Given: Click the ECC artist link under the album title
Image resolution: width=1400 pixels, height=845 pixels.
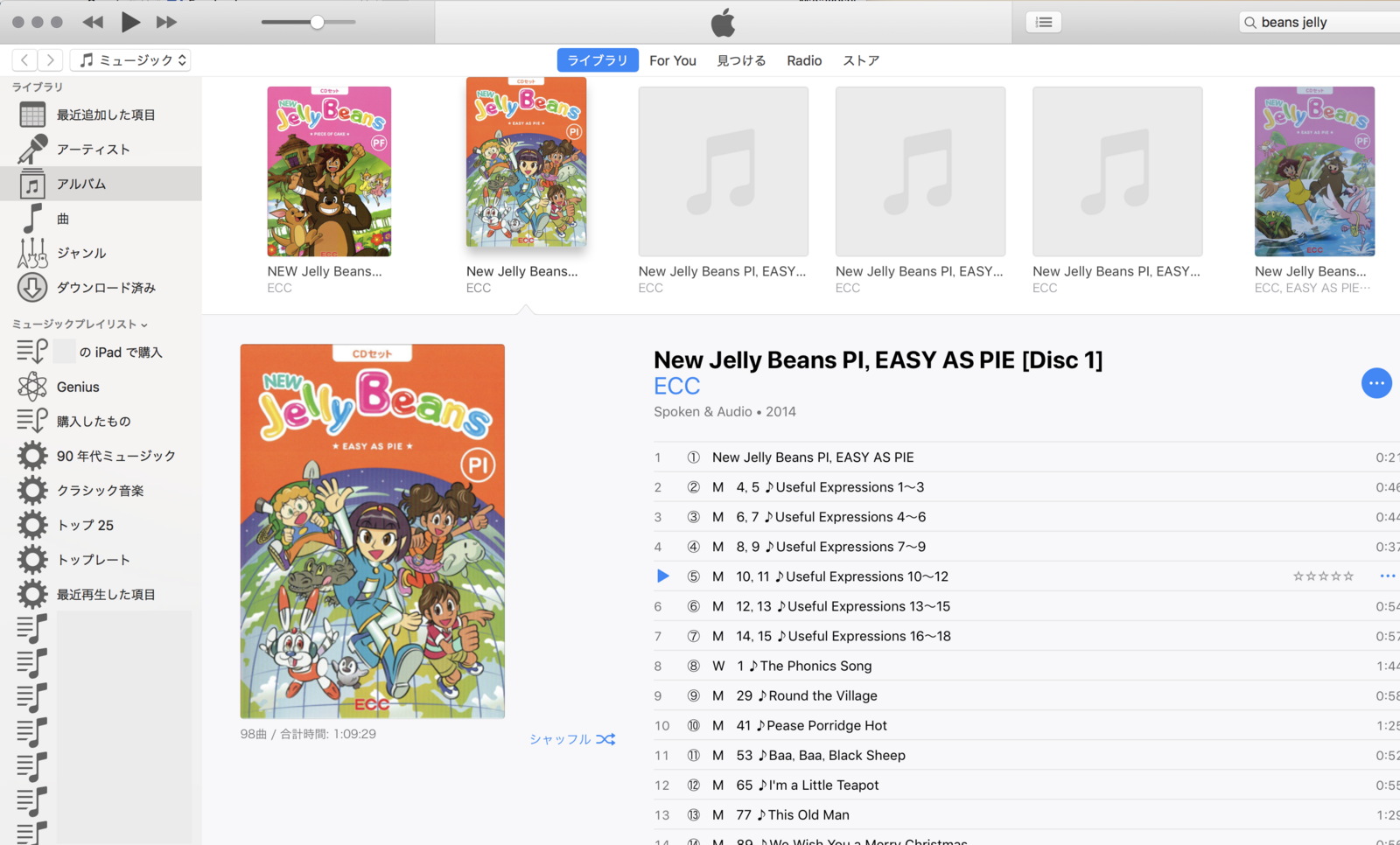Looking at the screenshot, I should click(677, 386).
